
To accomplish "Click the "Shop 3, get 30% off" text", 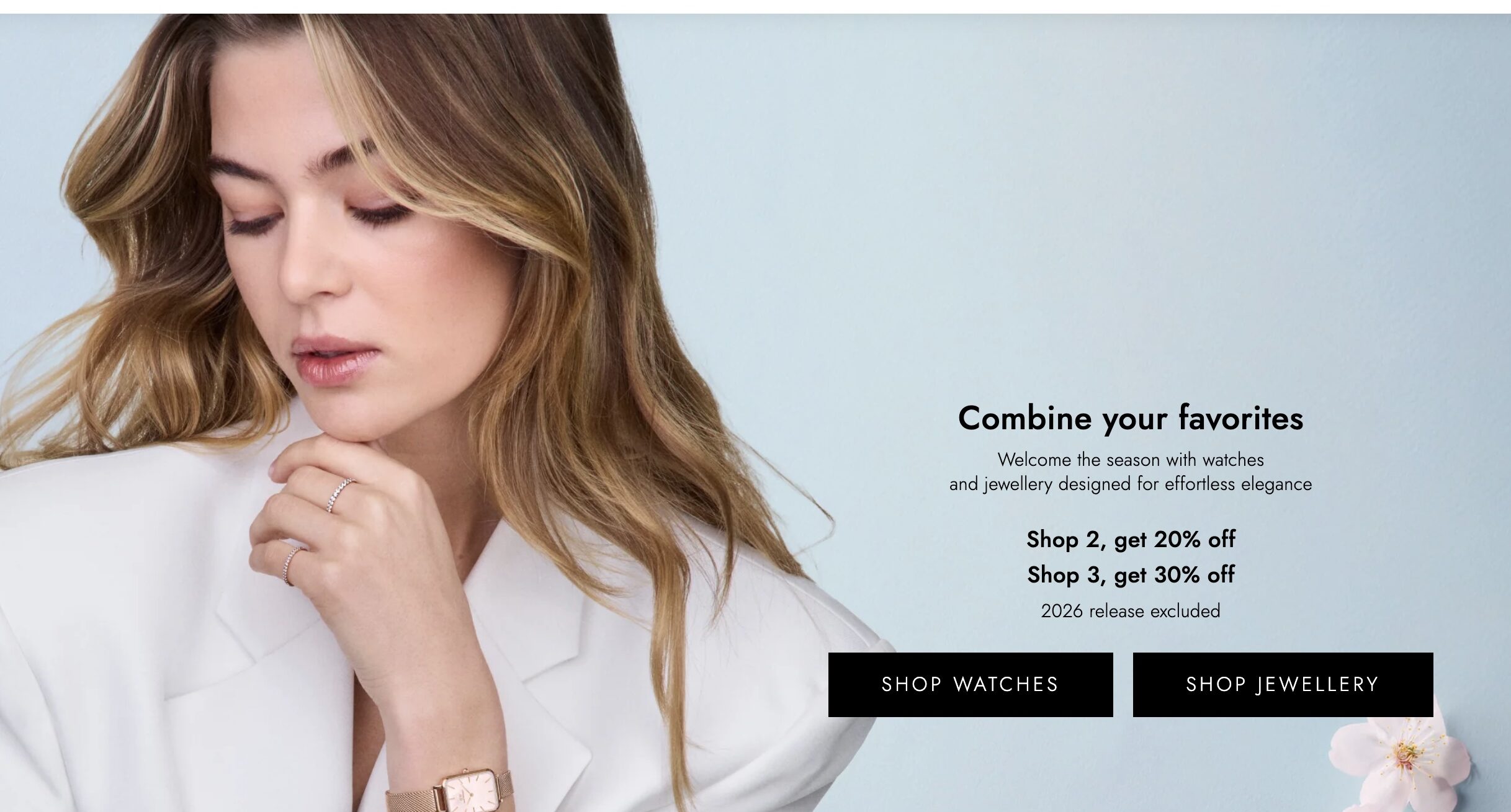I will click(1131, 574).
